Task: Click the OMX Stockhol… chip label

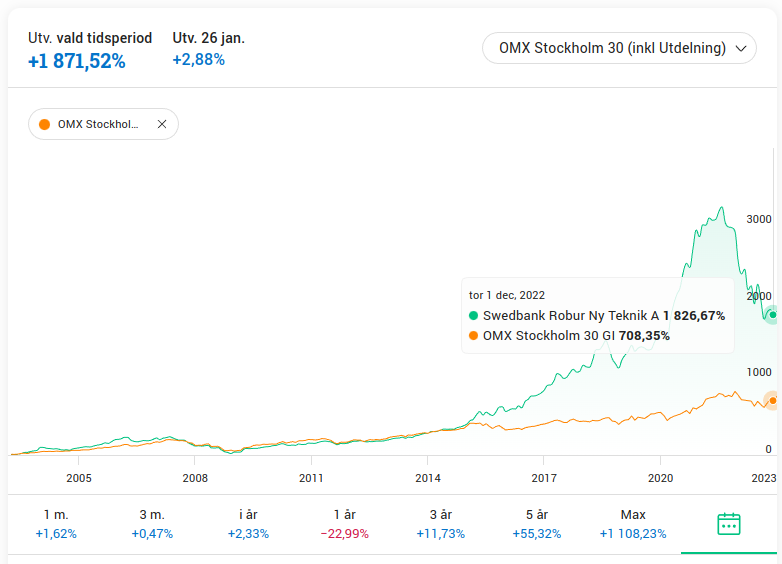Action: coord(98,125)
